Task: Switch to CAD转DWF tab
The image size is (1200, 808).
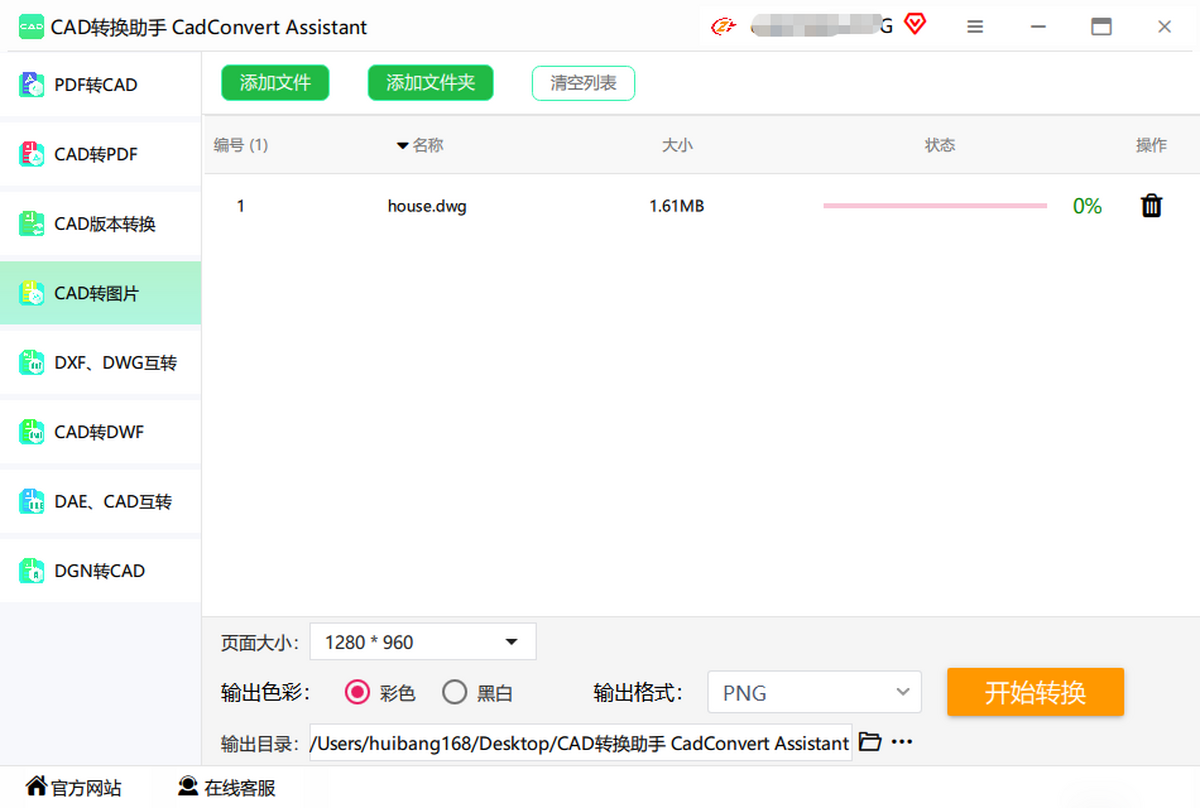Action: [100, 432]
